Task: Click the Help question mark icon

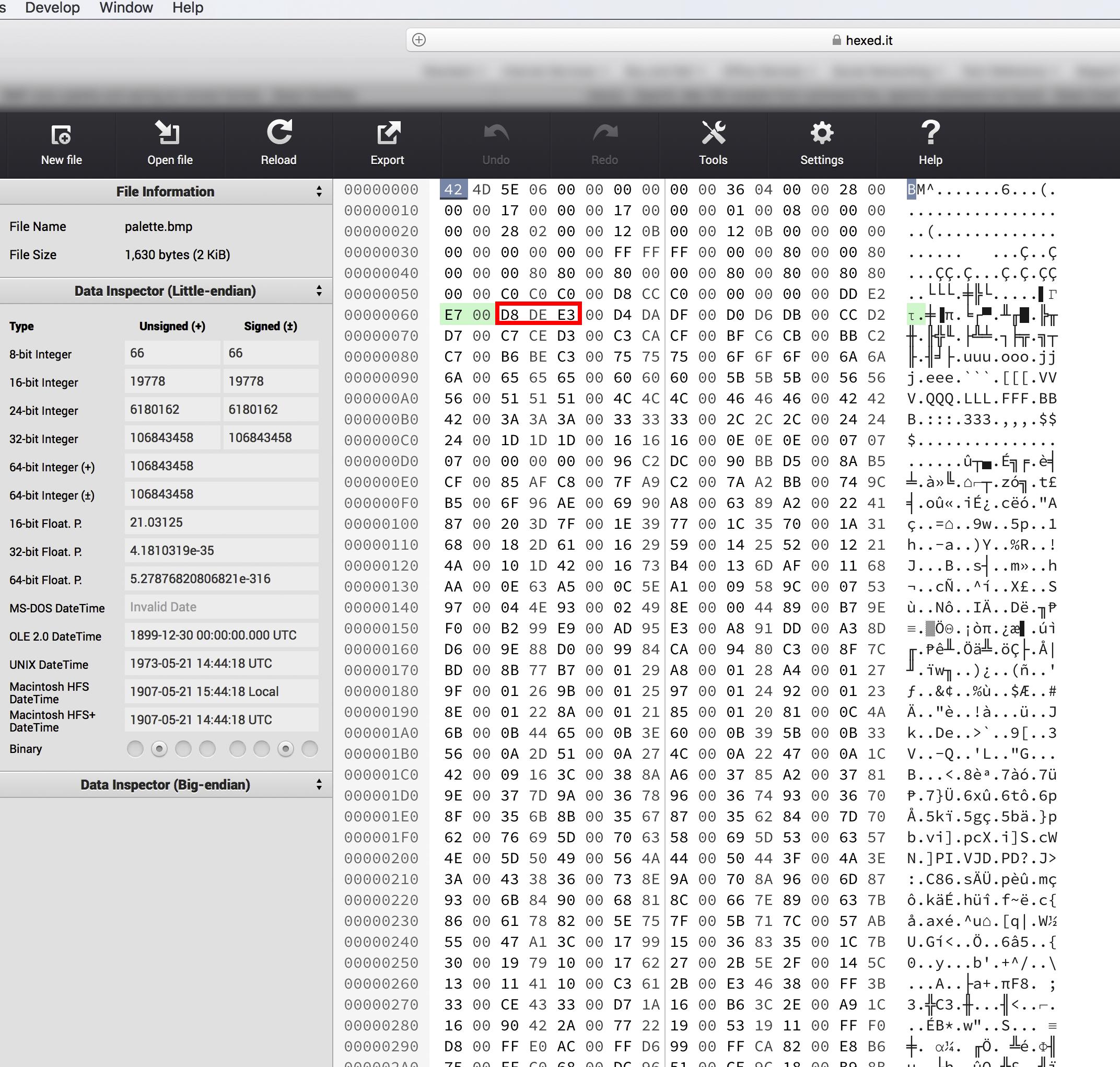Action: pyautogui.click(x=930, y=133)
